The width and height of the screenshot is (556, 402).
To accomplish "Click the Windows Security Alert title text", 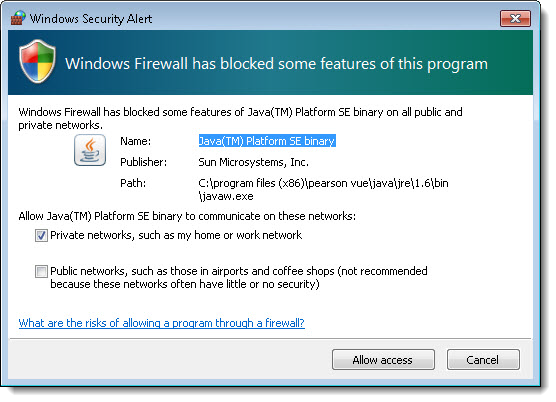I will pyautogui.click(x=91, y=18).
